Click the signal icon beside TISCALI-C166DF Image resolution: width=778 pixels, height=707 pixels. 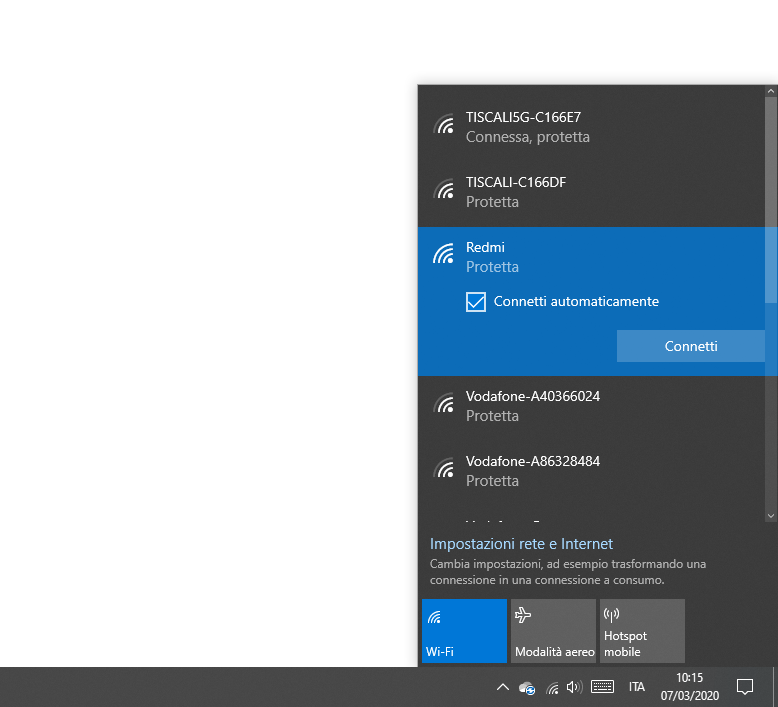click(443, 190)
